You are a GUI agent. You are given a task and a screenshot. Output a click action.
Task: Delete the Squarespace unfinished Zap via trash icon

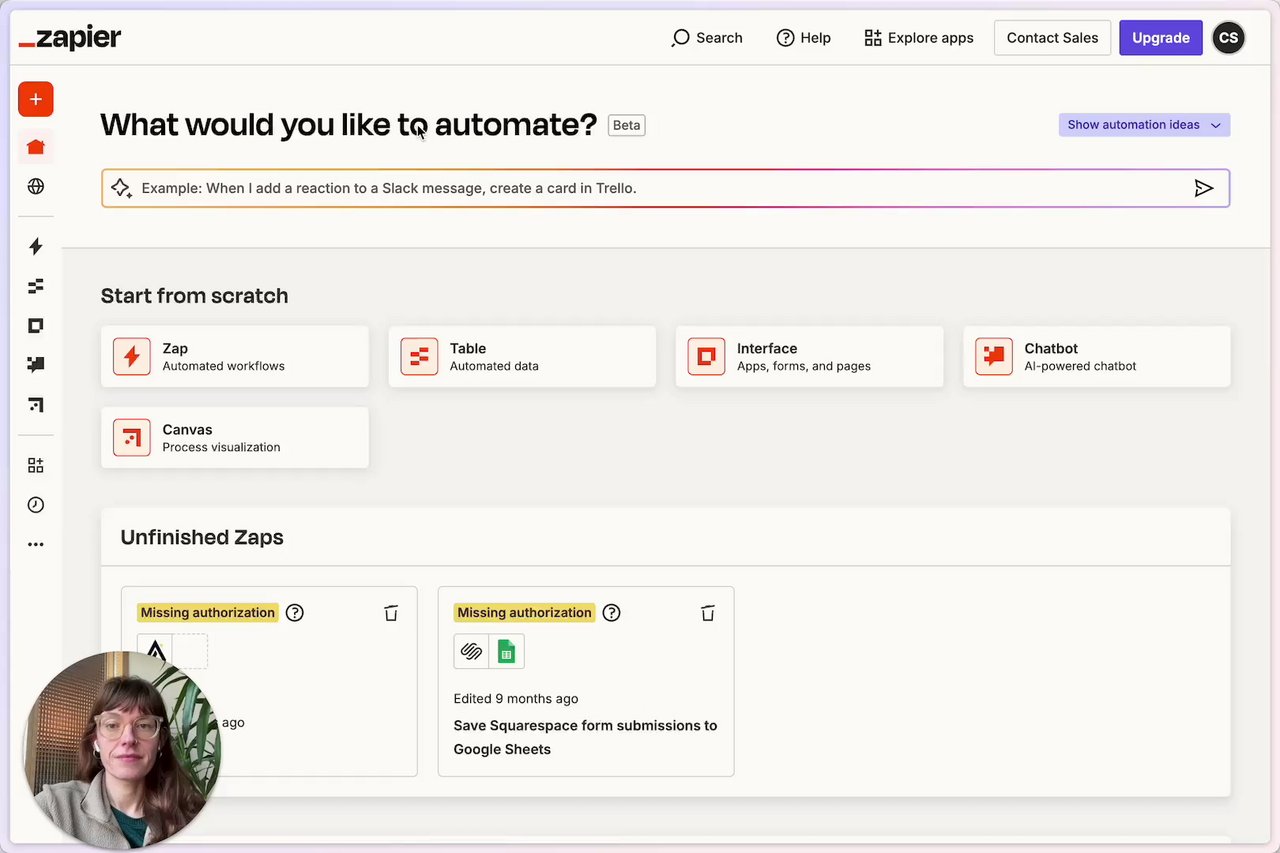click(708, 613)
